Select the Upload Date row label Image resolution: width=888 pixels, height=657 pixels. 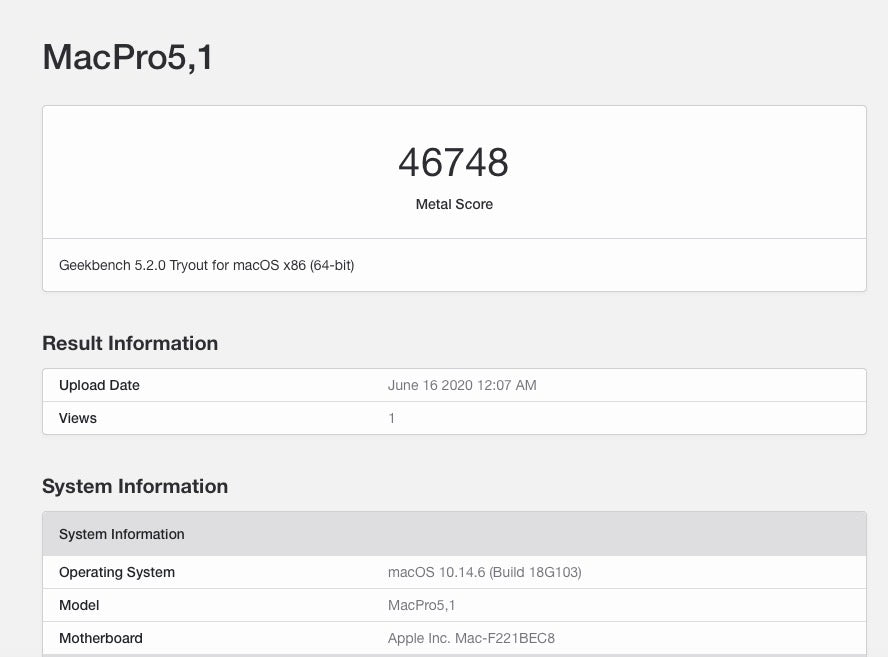coord(99,385)
